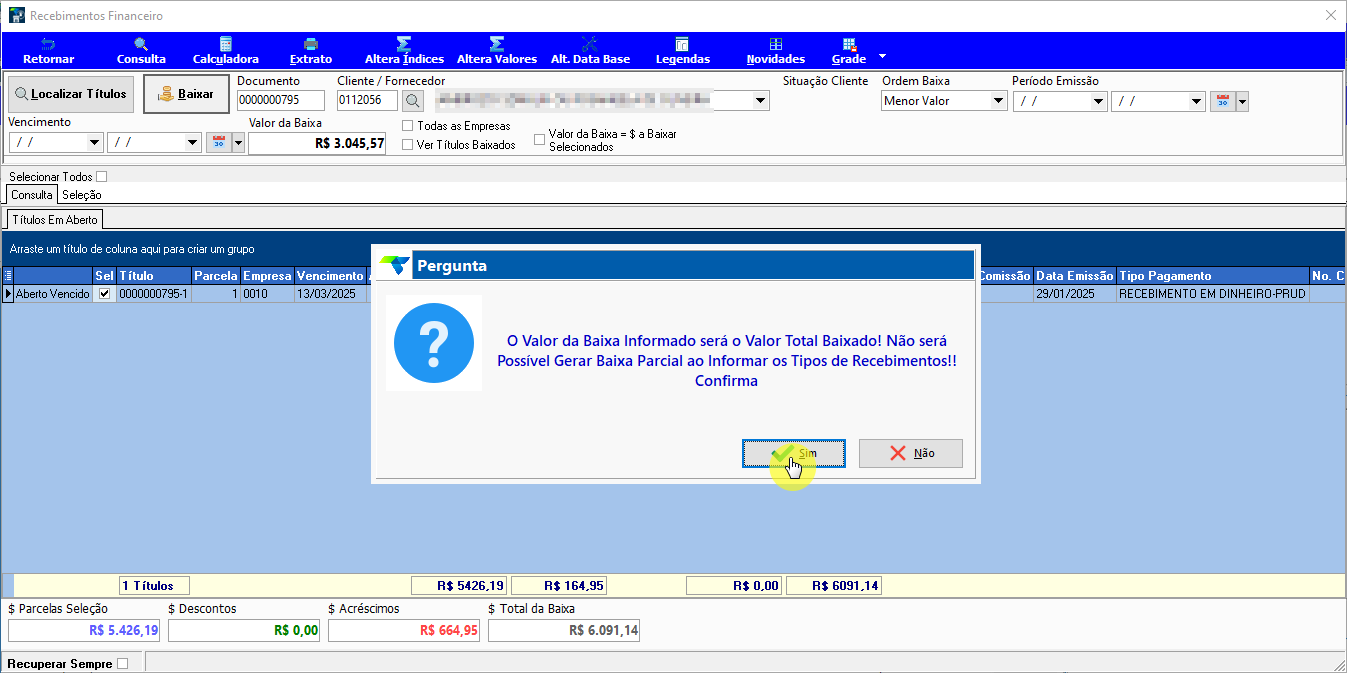The height and width of the screenshot is (673, 1347).
Task: Open the Extrato printer tool
Action: pyautogui.click(x=310, y=51)
